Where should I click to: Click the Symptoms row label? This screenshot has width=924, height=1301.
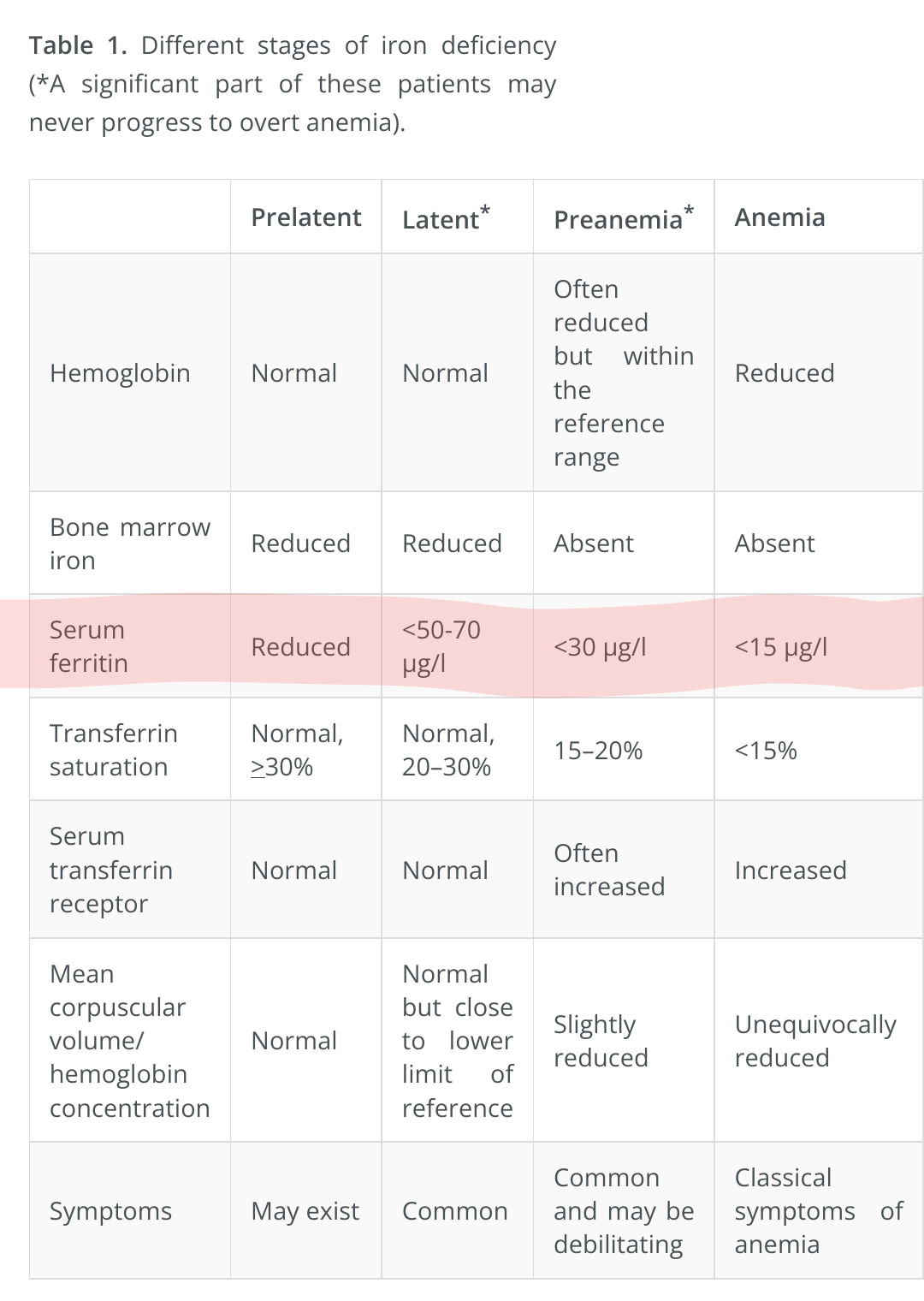[x=110, y=1211]
